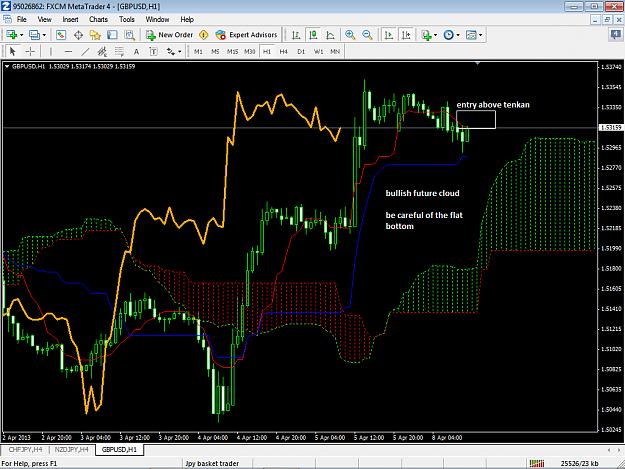Switch timeframe to M30
Screen dimensions: 625x469
[250, 51]
